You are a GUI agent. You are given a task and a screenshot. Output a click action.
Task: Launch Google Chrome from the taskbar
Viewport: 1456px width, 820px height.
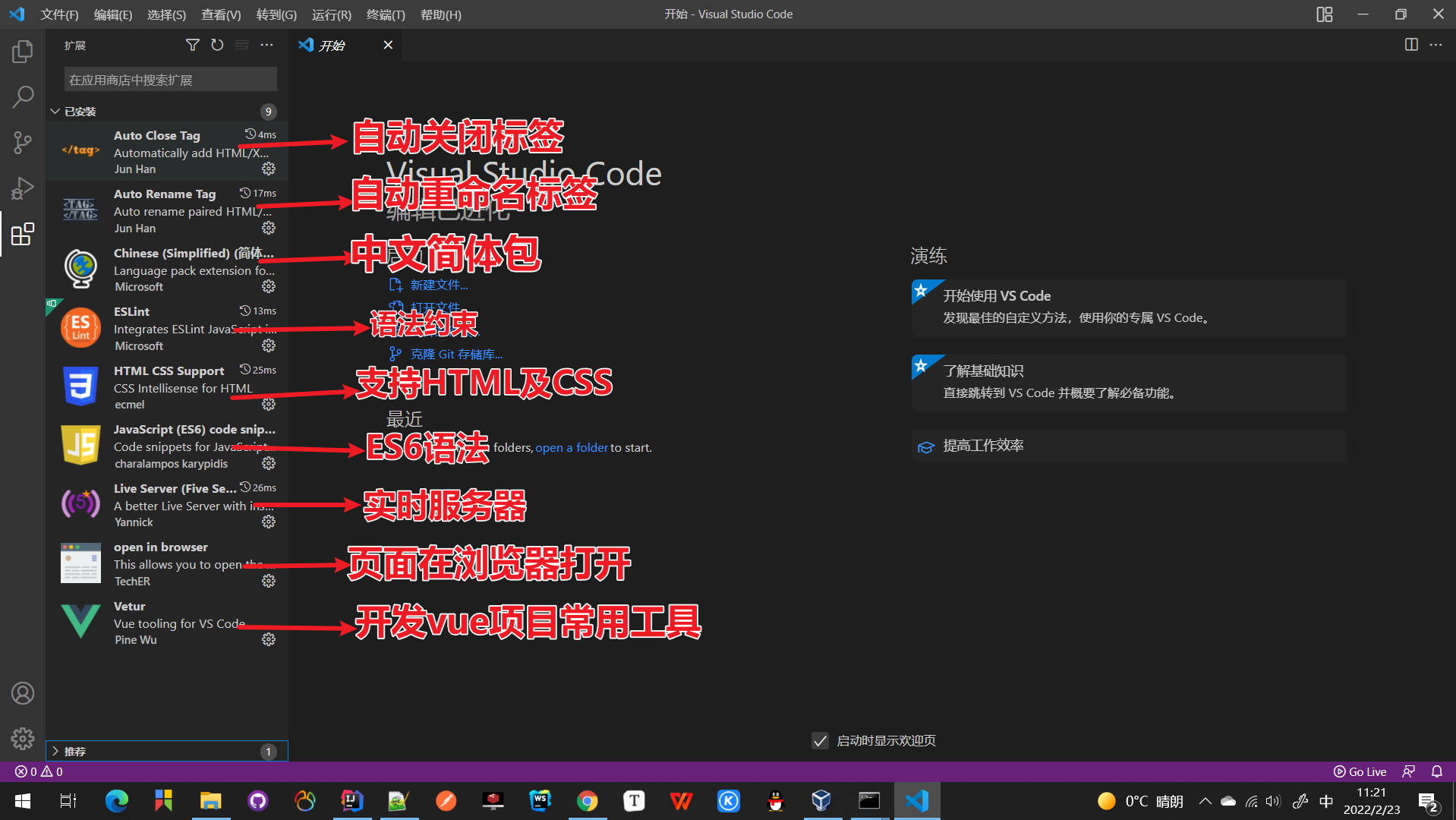coord(588,800)
